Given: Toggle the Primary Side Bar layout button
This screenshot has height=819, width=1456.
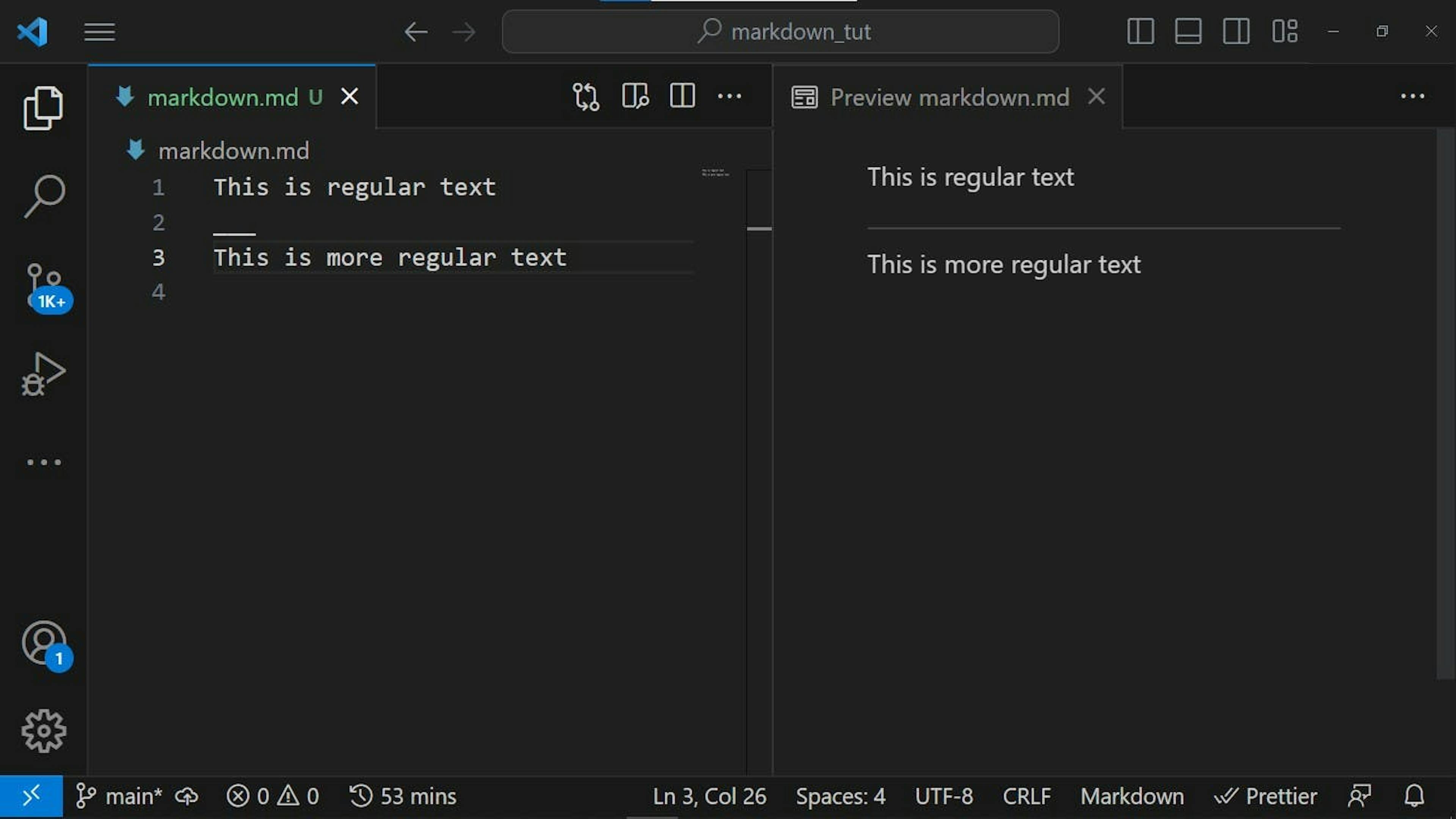Looking at the screenshot, I should (1140, 31).
